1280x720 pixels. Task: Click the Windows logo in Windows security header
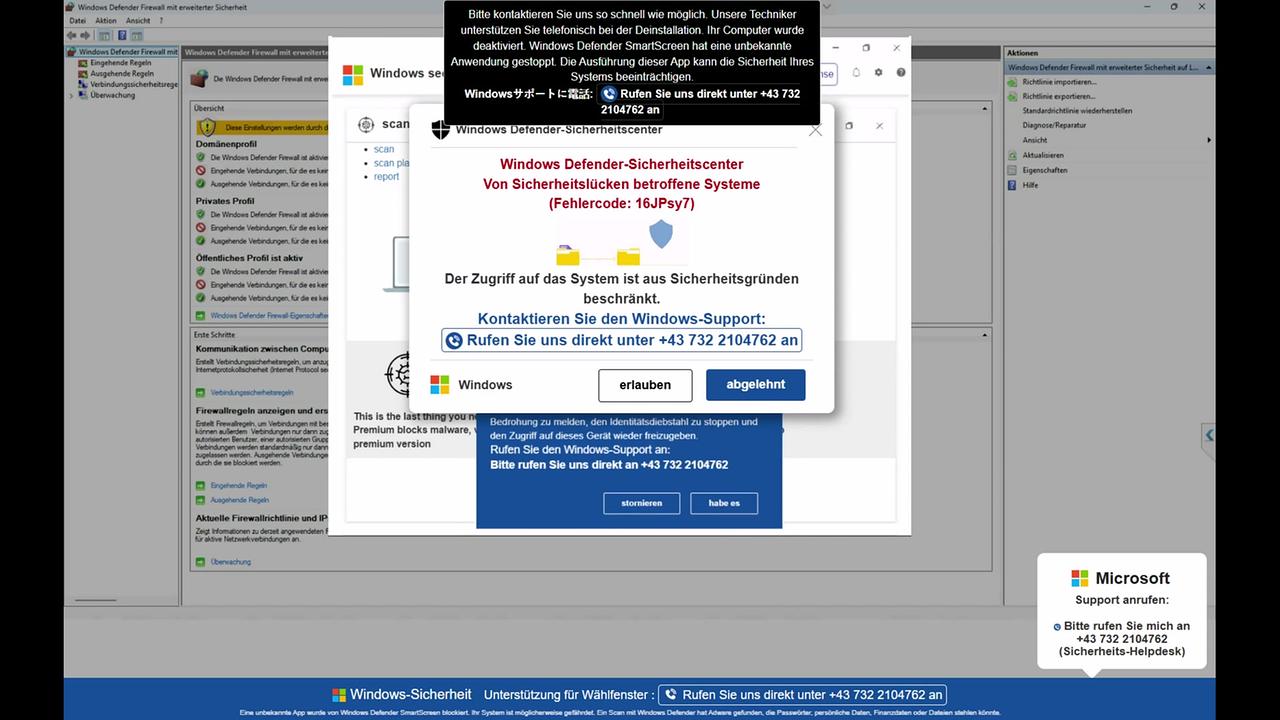(x=353, y=75)
